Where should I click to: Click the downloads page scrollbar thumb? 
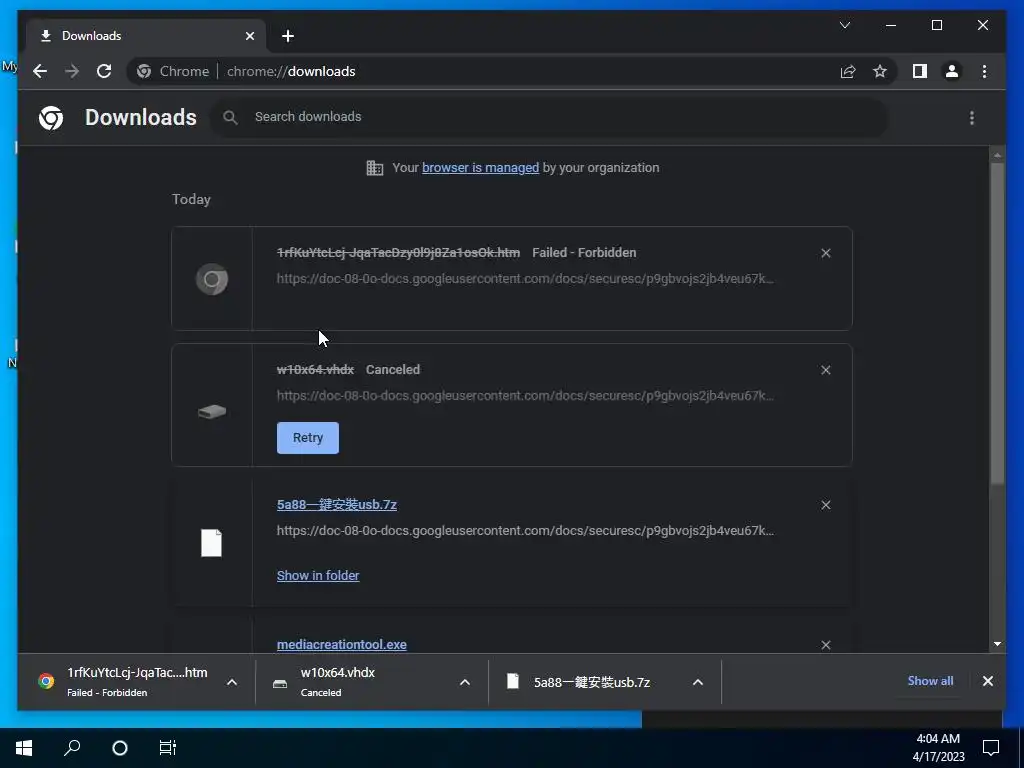point(997,323)
